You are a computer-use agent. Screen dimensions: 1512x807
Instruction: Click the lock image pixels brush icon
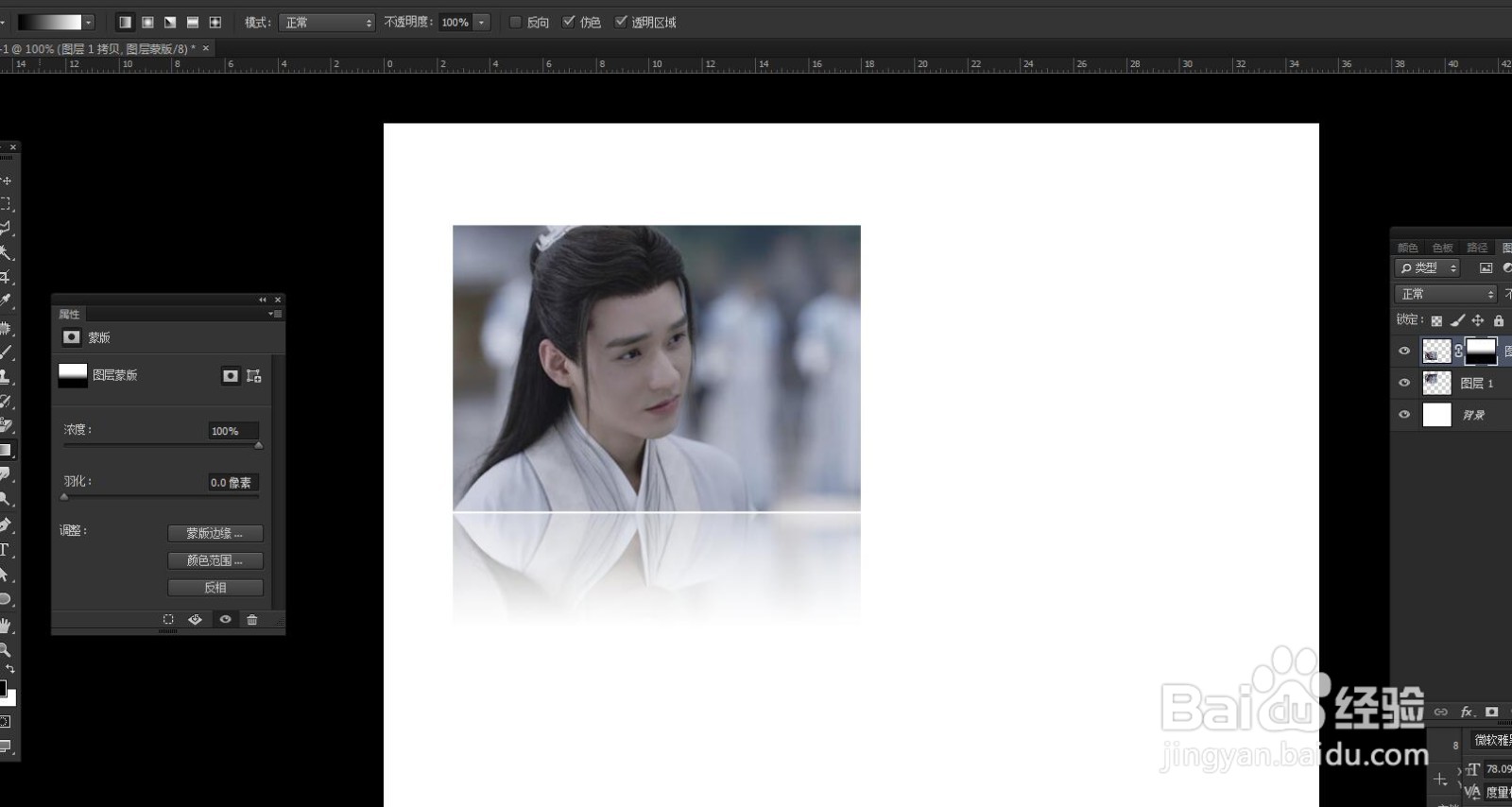coord(1457,321)
